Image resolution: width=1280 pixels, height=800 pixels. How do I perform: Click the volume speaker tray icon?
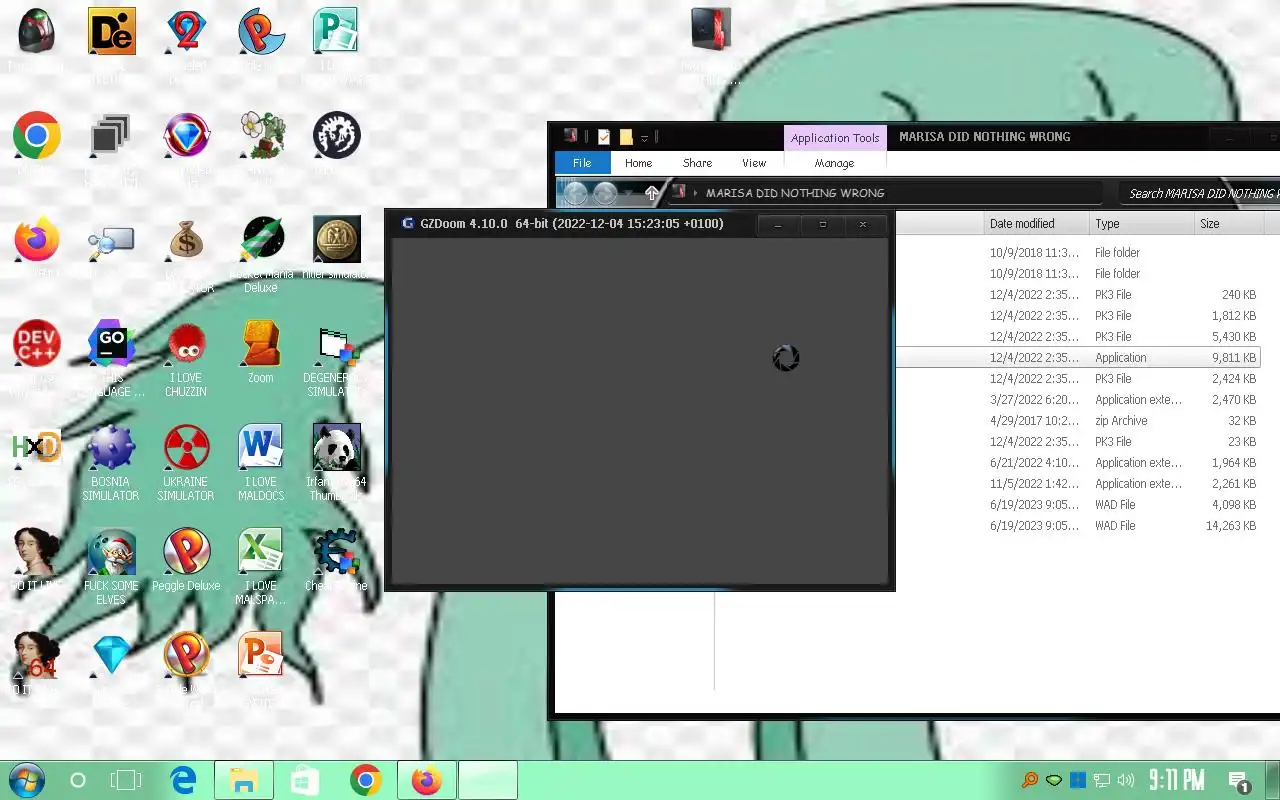click(1126, 780)
